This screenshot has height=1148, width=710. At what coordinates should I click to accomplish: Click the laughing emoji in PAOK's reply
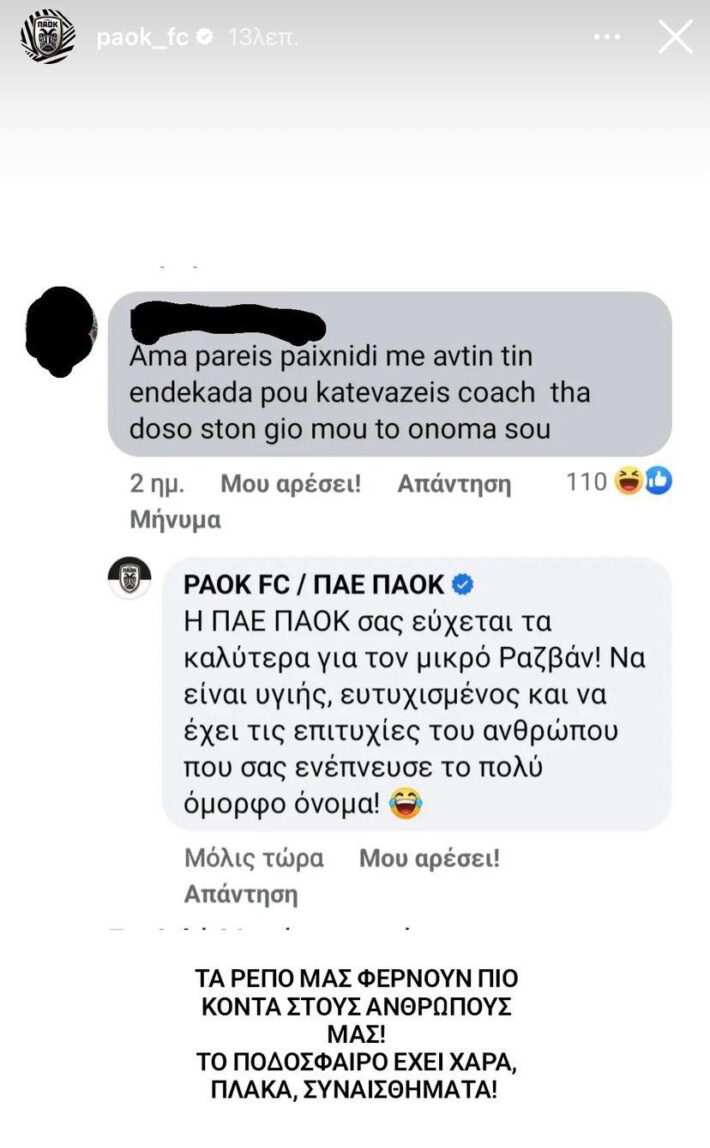(406, 802)
